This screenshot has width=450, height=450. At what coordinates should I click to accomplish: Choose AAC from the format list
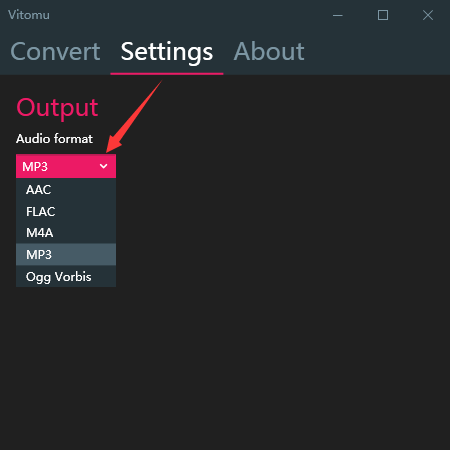pos(66,190)
